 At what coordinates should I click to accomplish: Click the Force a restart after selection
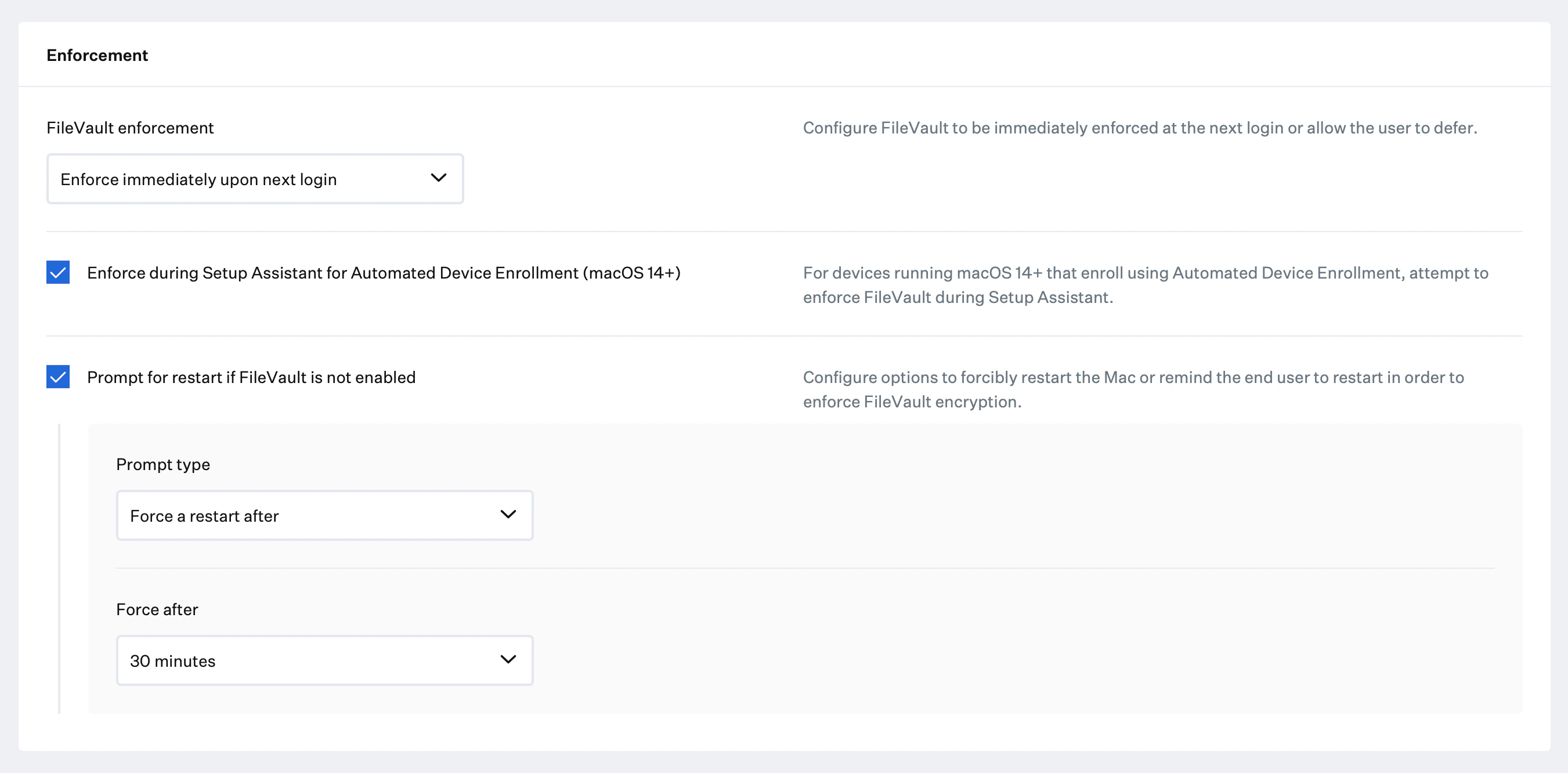[x=204, y=515]
